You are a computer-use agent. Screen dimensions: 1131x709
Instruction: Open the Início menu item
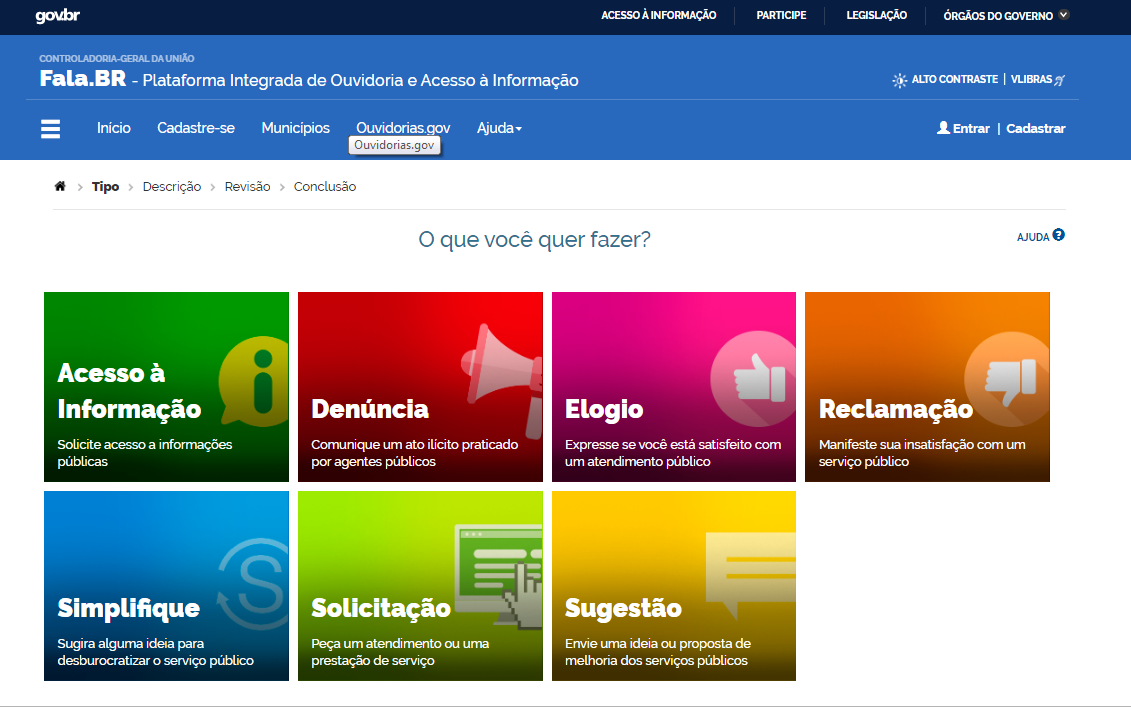pyautogui.click(x=114, y=128)
